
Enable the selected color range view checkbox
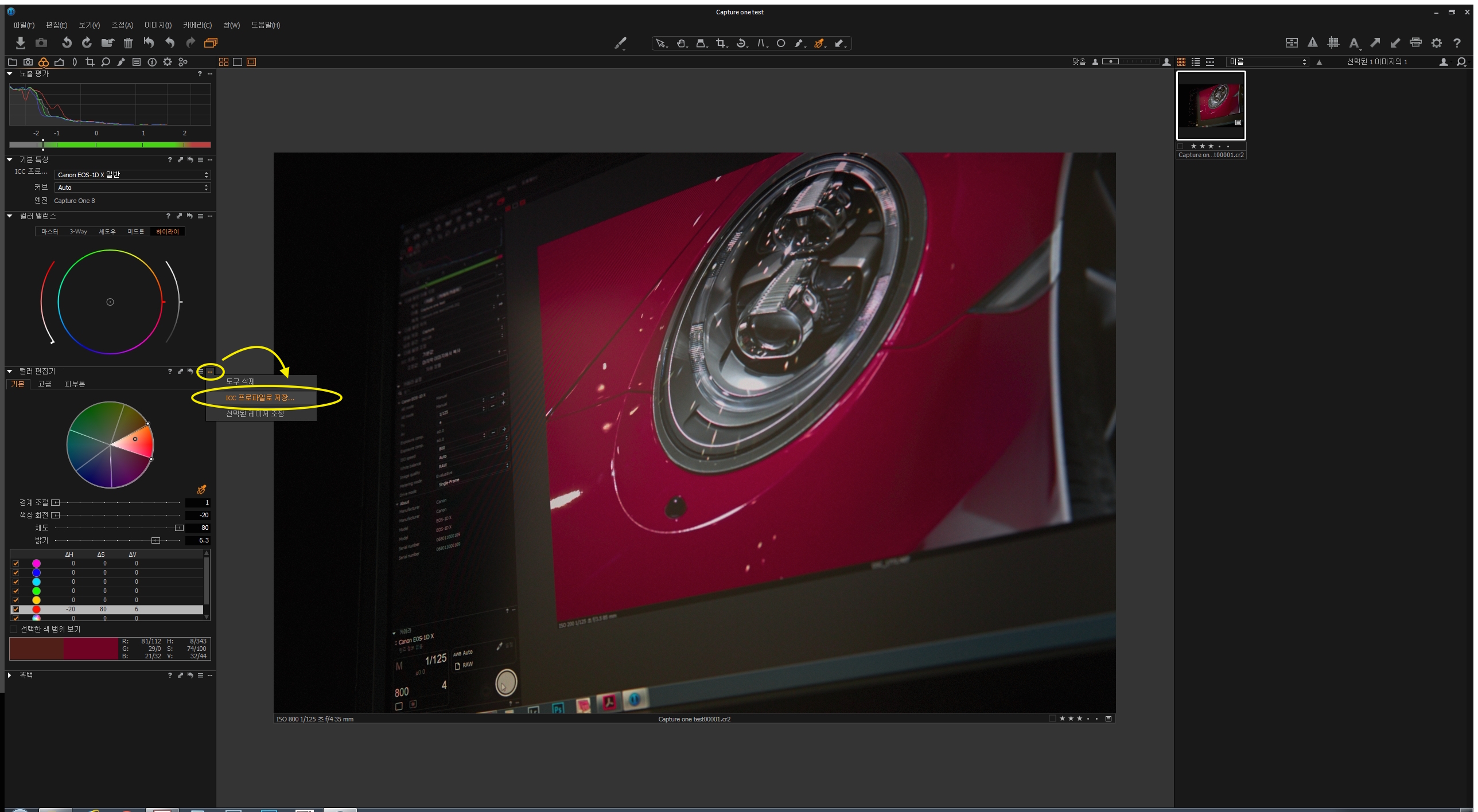tap(13, 629)
